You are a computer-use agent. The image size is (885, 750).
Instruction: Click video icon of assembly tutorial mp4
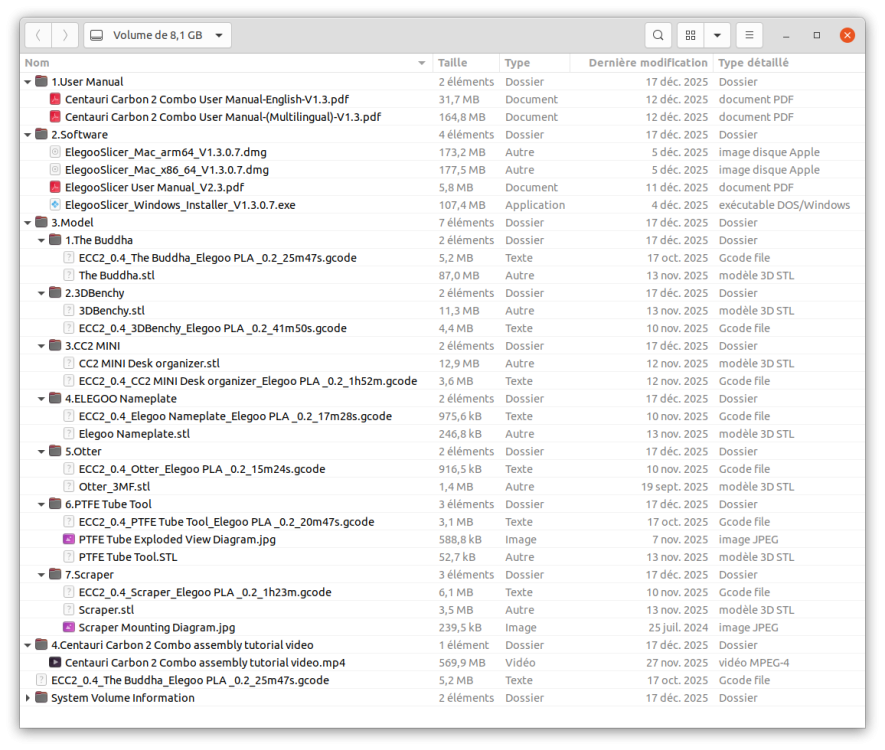[x=55, y=663]
